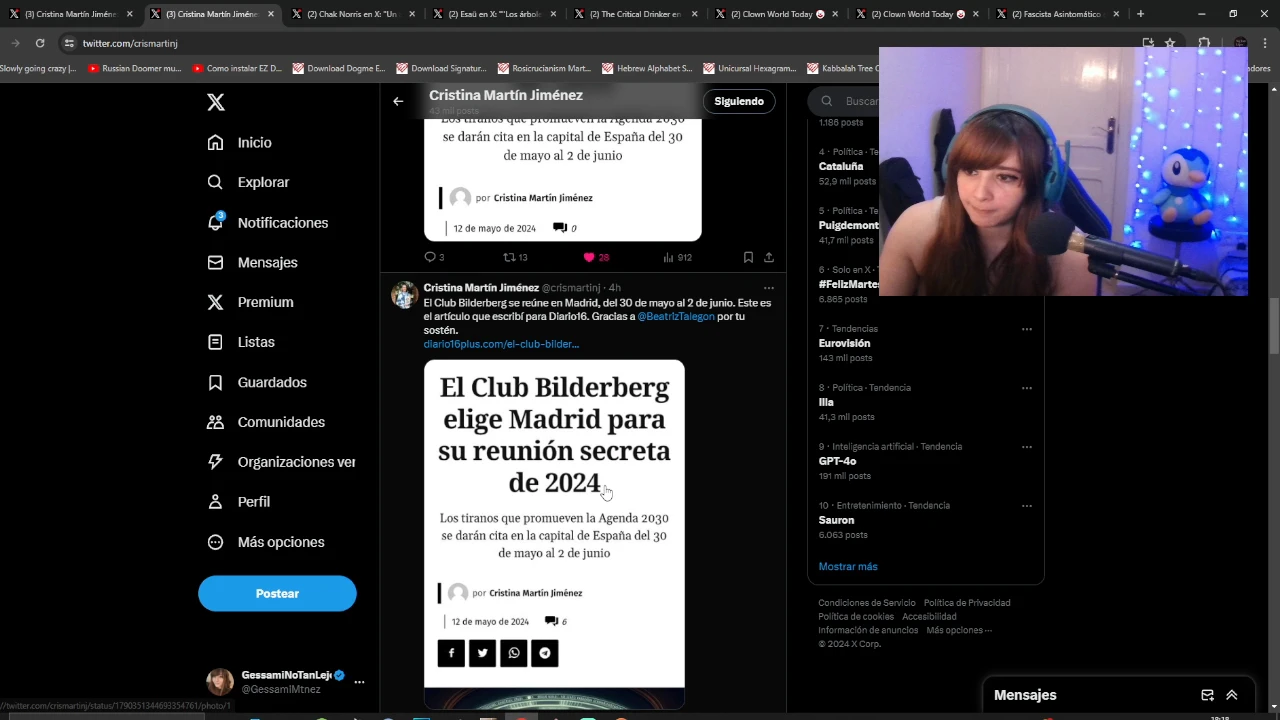The height and width of the screenshot is (720, 1280).
Task: Open Más opciones menu
Action: pos(265,542)
